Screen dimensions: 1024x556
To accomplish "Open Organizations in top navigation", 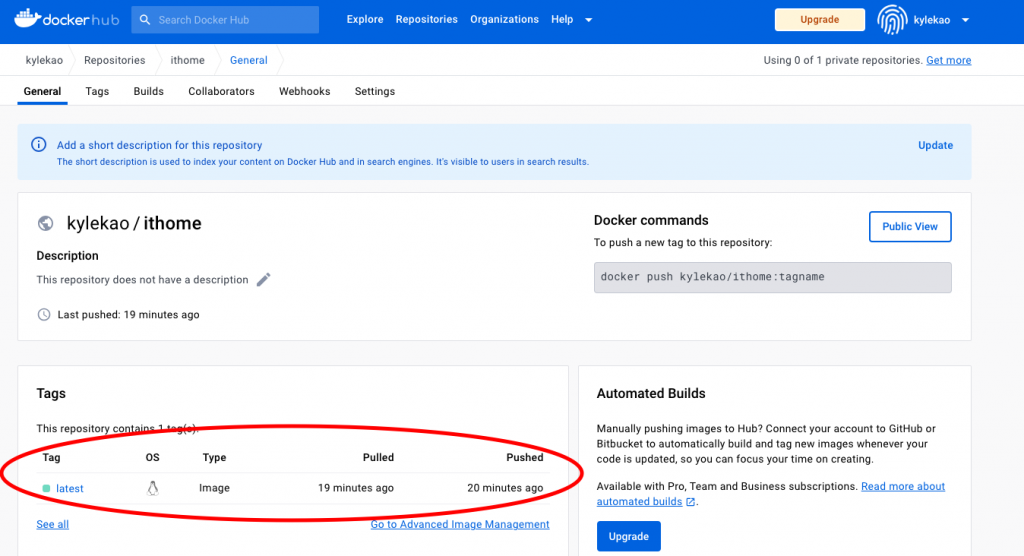I will point(504,20).
